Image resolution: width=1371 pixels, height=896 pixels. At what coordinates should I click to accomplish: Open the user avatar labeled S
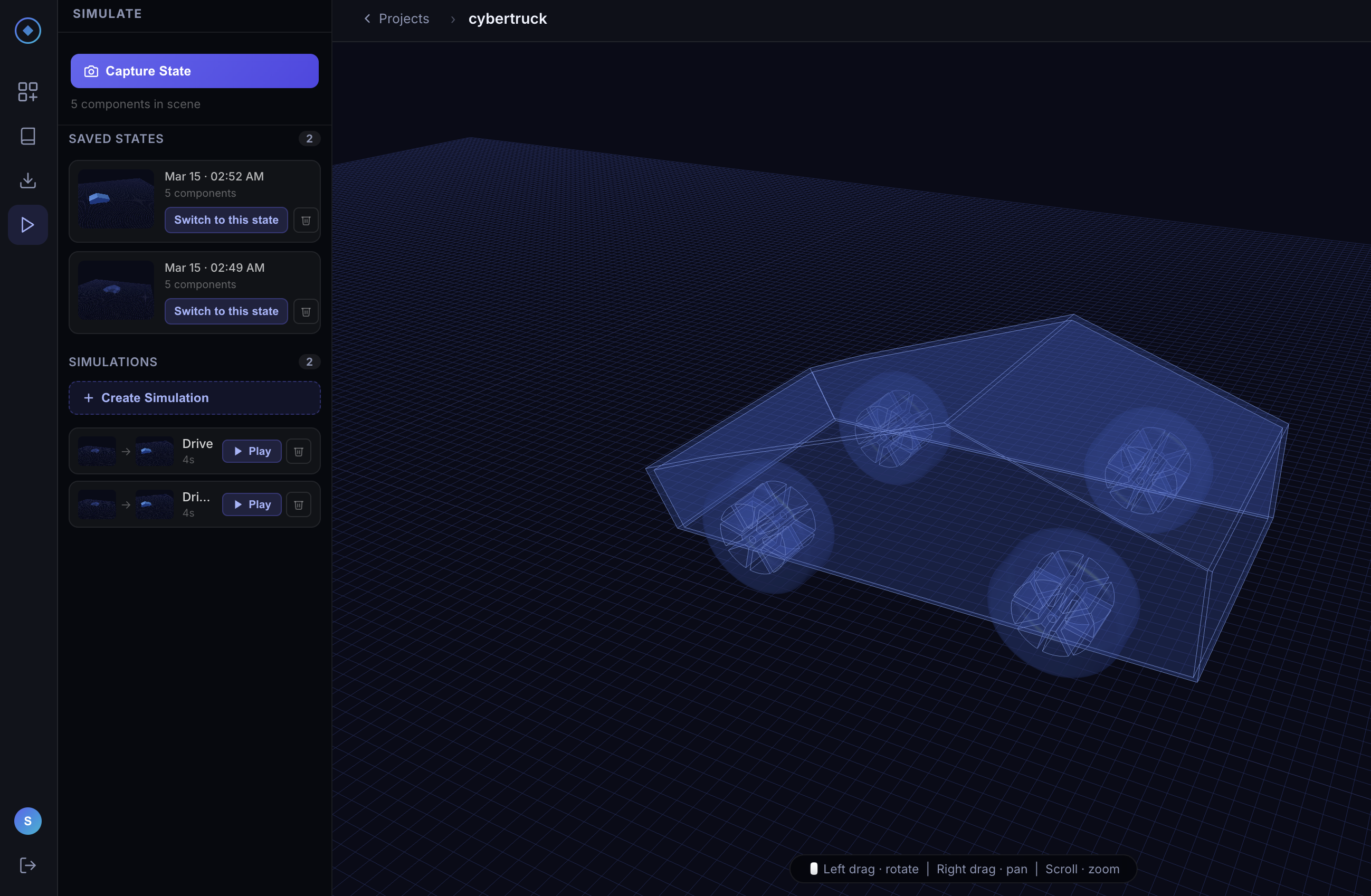[x=27, y=821]
